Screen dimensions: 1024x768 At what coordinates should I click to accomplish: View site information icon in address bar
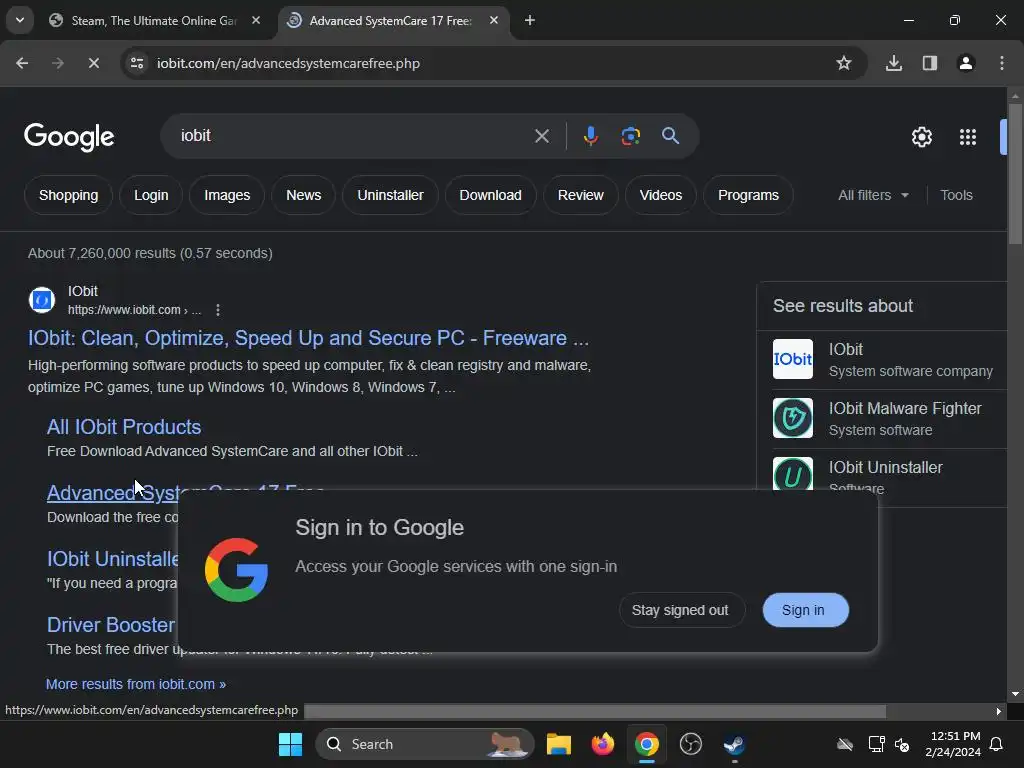(x=137, y=63)
